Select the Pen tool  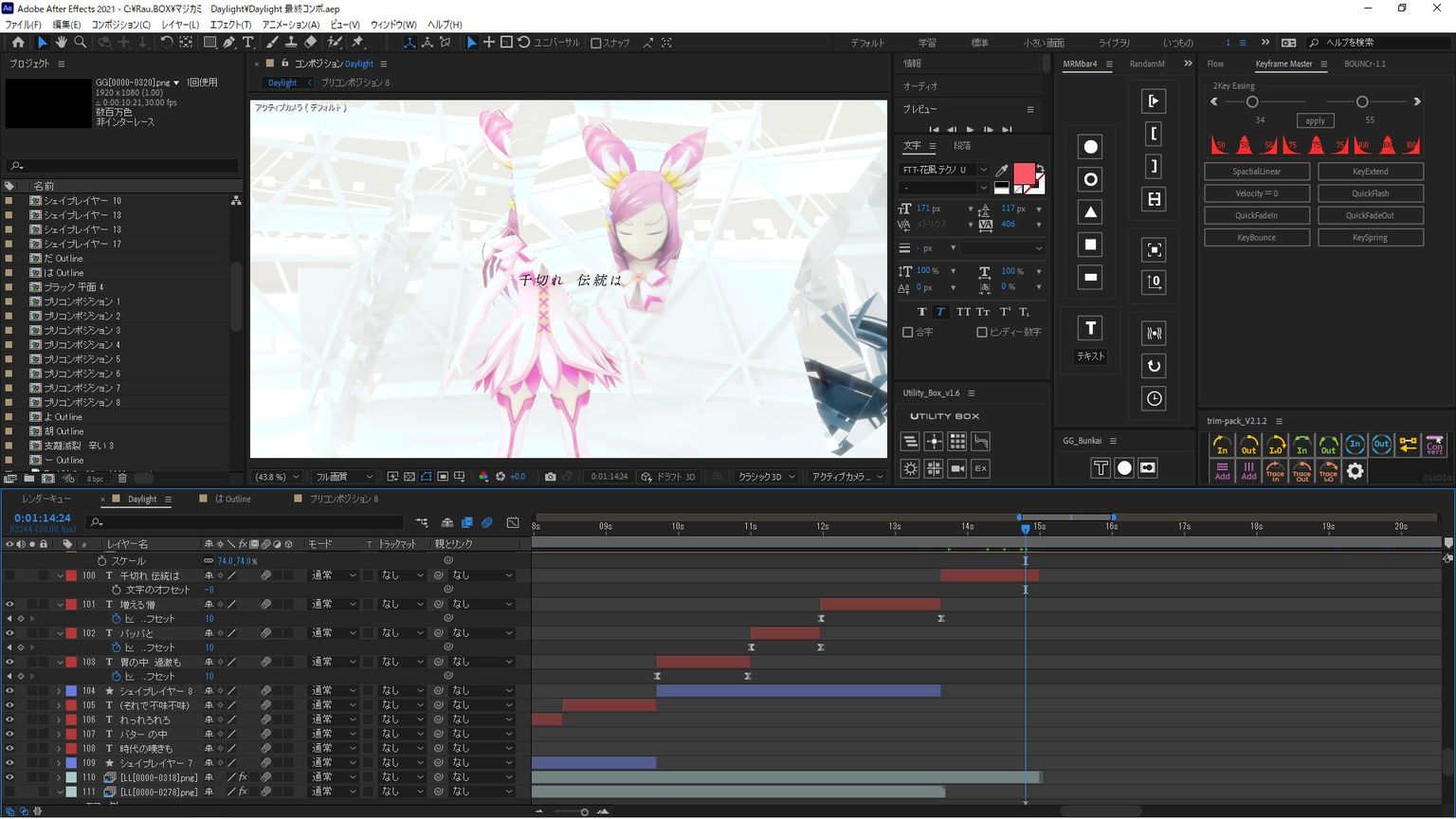(229, 43)
